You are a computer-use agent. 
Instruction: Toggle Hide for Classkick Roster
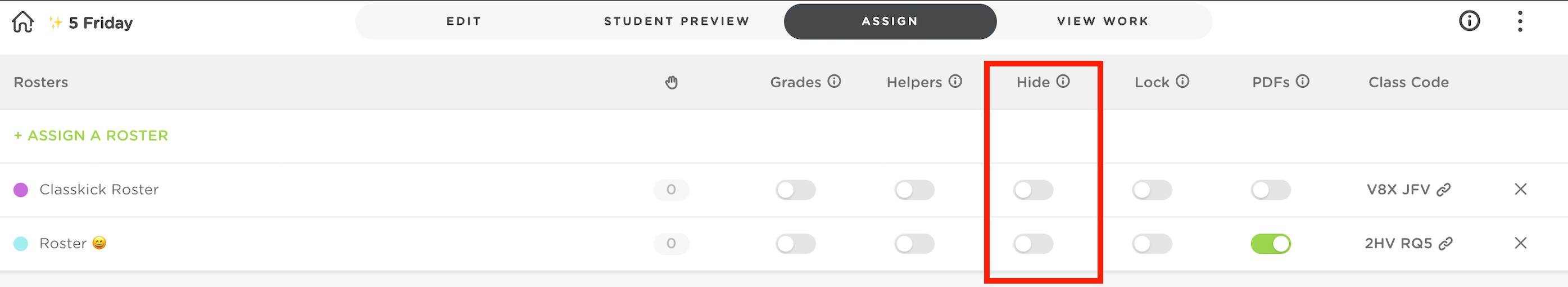pyautogui.click(x=1033, y=190)
